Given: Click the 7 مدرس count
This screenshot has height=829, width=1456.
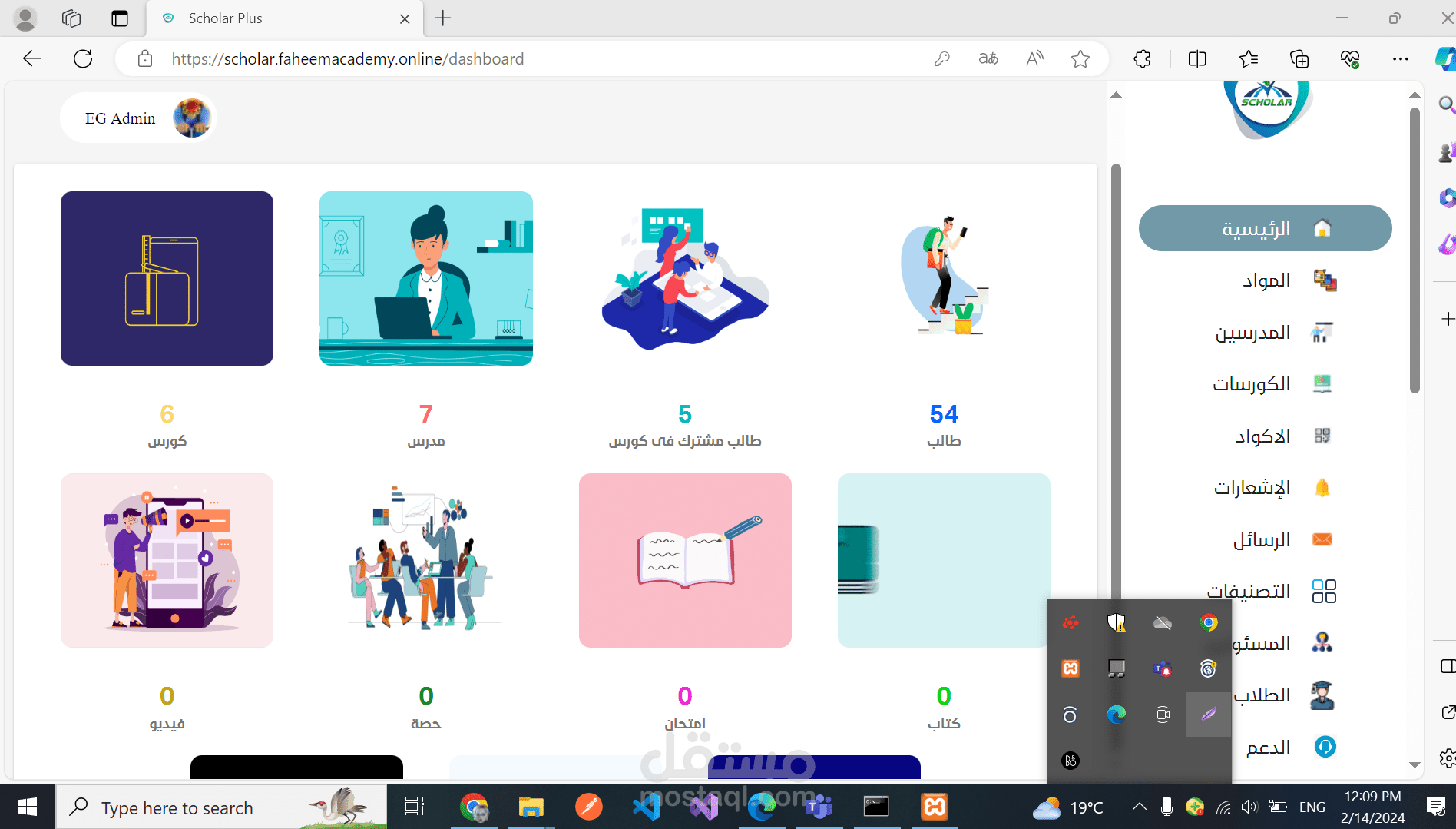Looking at the screenshot, I should [x=426, y=414].
